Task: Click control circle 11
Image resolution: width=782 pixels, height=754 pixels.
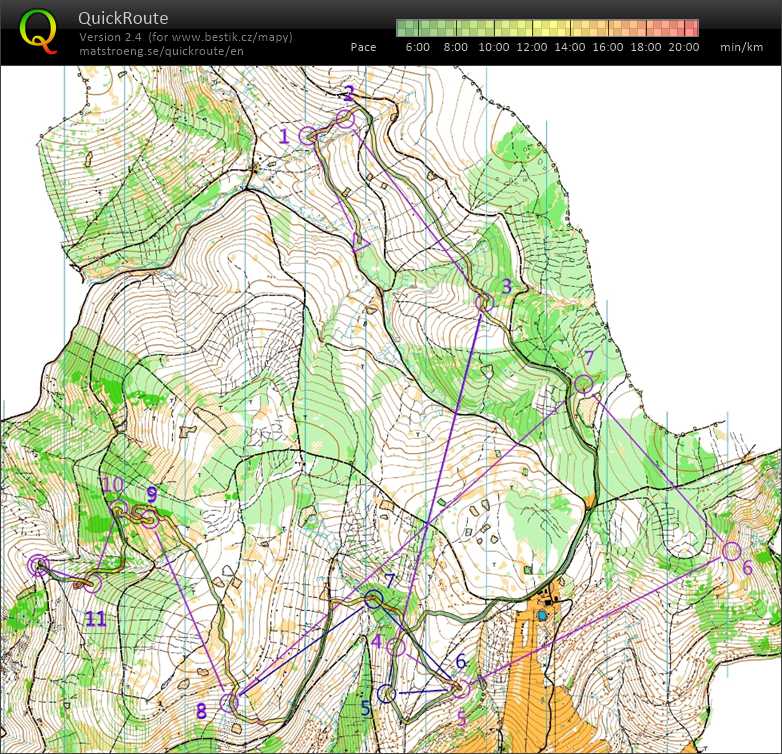Action: [92, 583]
